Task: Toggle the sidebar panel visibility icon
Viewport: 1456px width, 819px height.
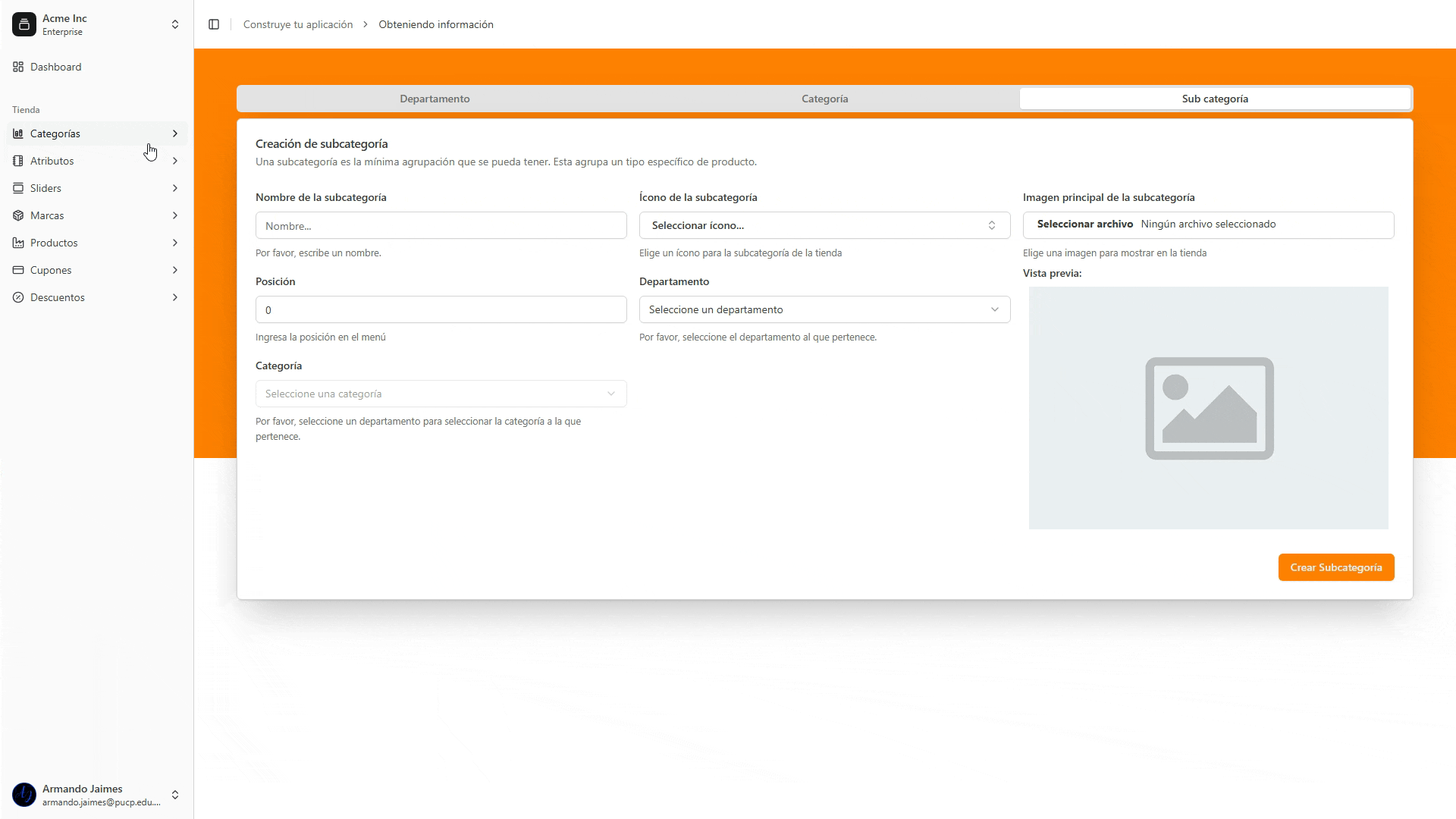Action: click(x=214, y=24)
